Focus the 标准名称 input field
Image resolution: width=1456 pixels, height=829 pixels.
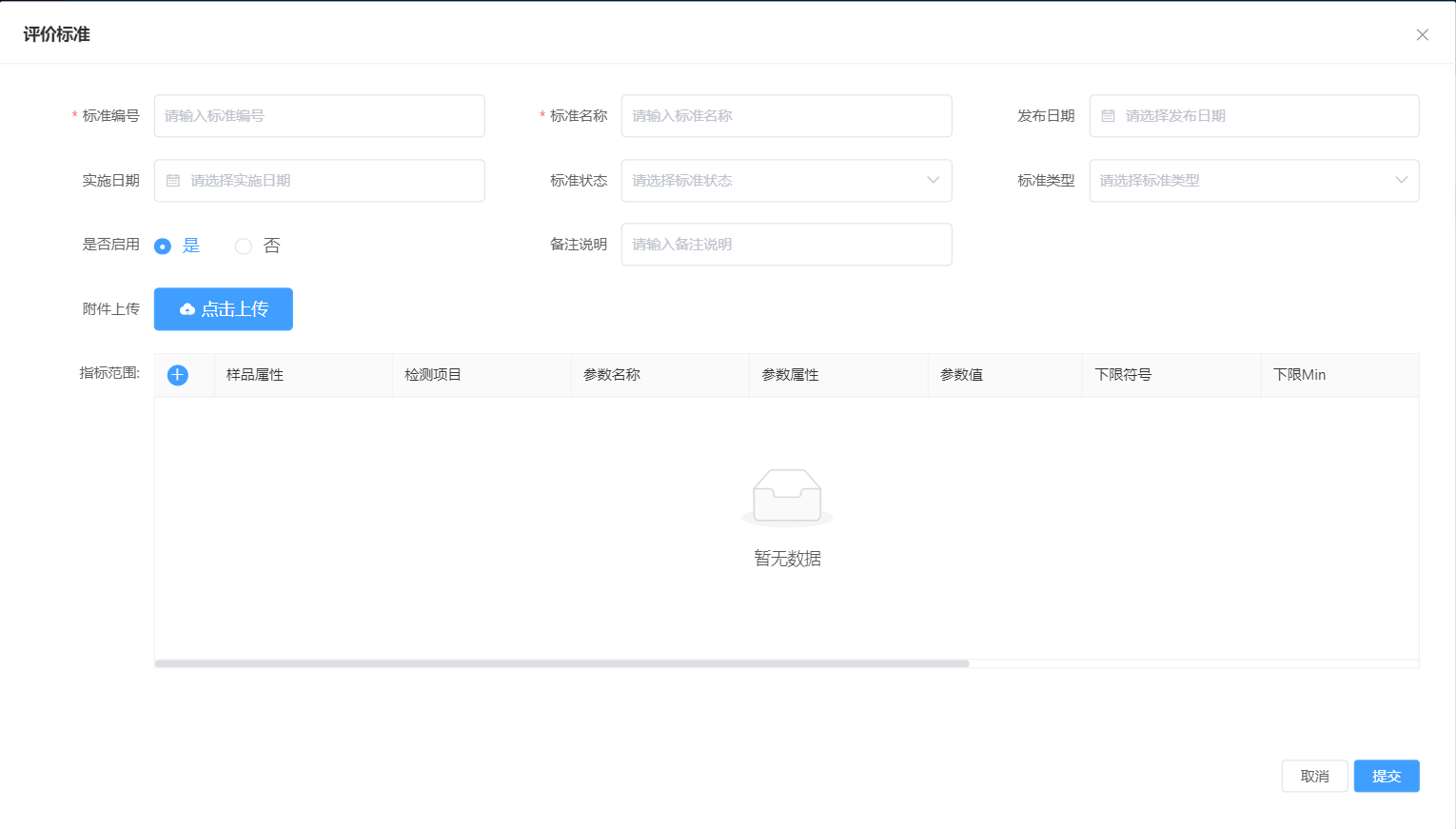pos(786,116)
